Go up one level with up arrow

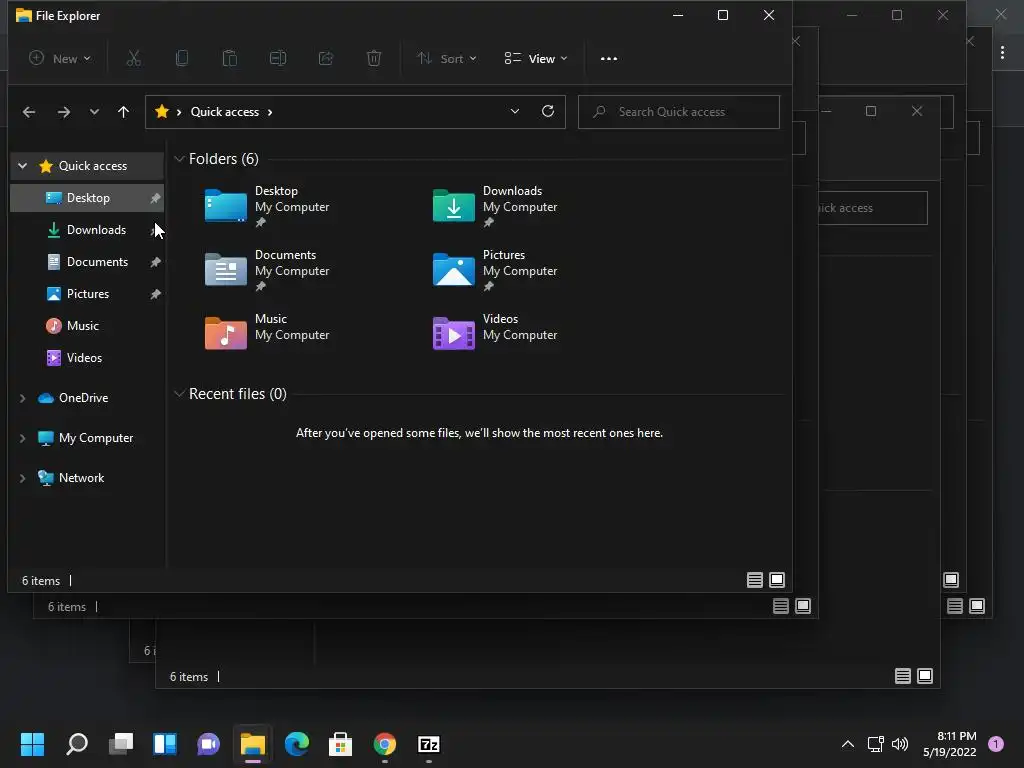[123, 112]
